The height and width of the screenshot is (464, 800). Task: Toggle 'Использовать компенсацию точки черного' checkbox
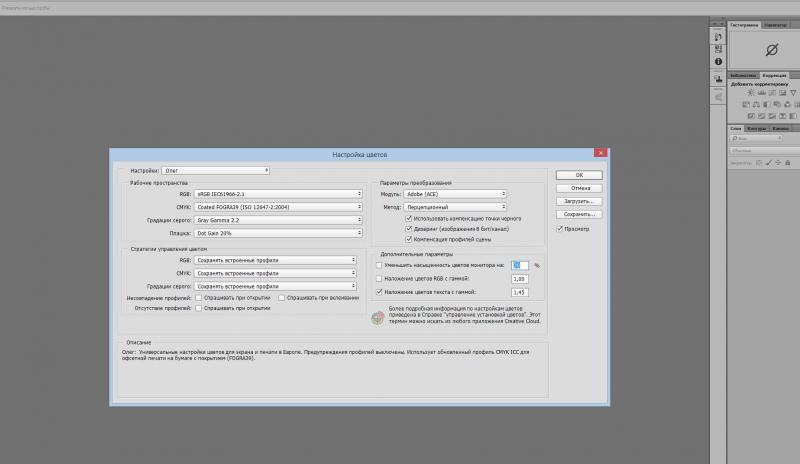[409, 218]
